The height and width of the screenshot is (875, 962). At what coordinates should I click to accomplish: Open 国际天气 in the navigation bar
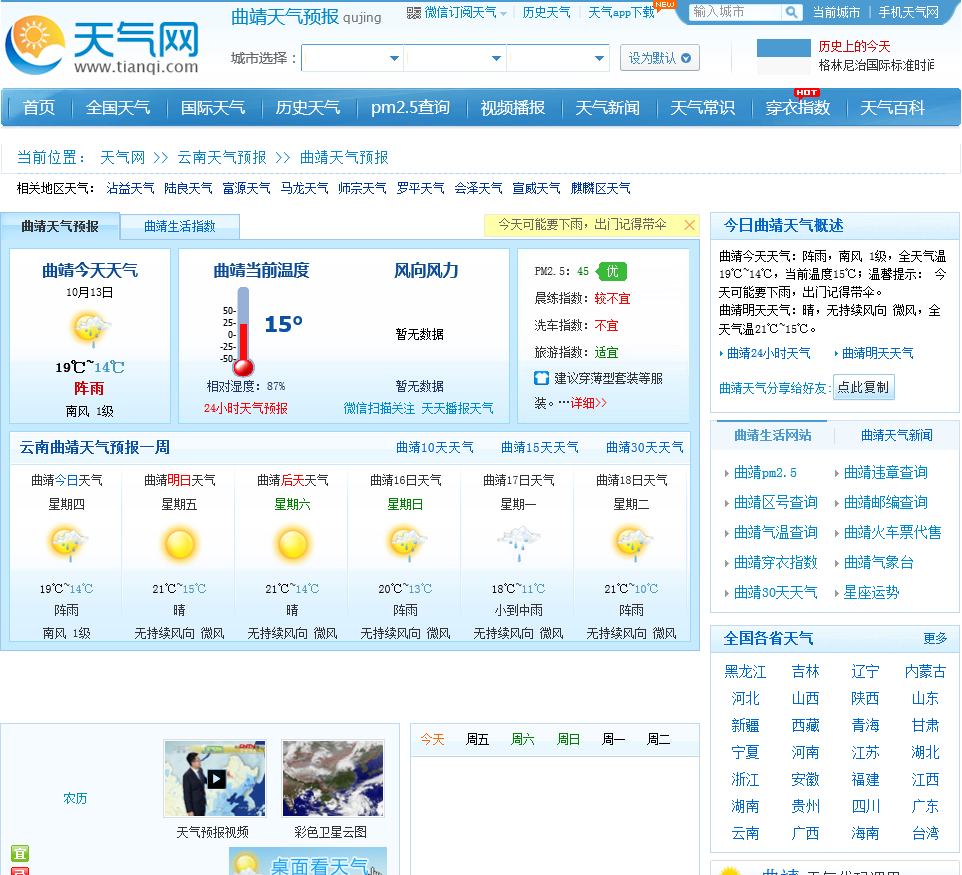point(213,108)
